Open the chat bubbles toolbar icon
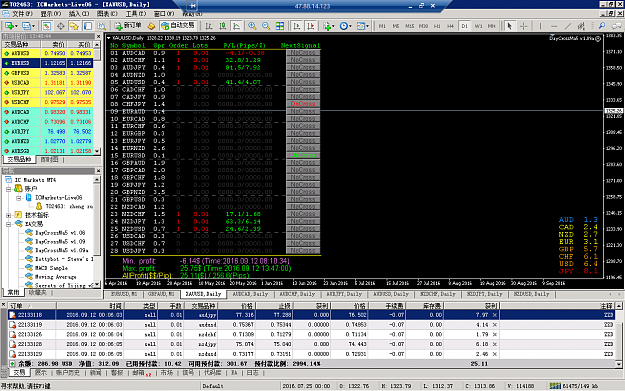Image resolution: width=625 pixels, height=391 pixels. tap(617, 26)
